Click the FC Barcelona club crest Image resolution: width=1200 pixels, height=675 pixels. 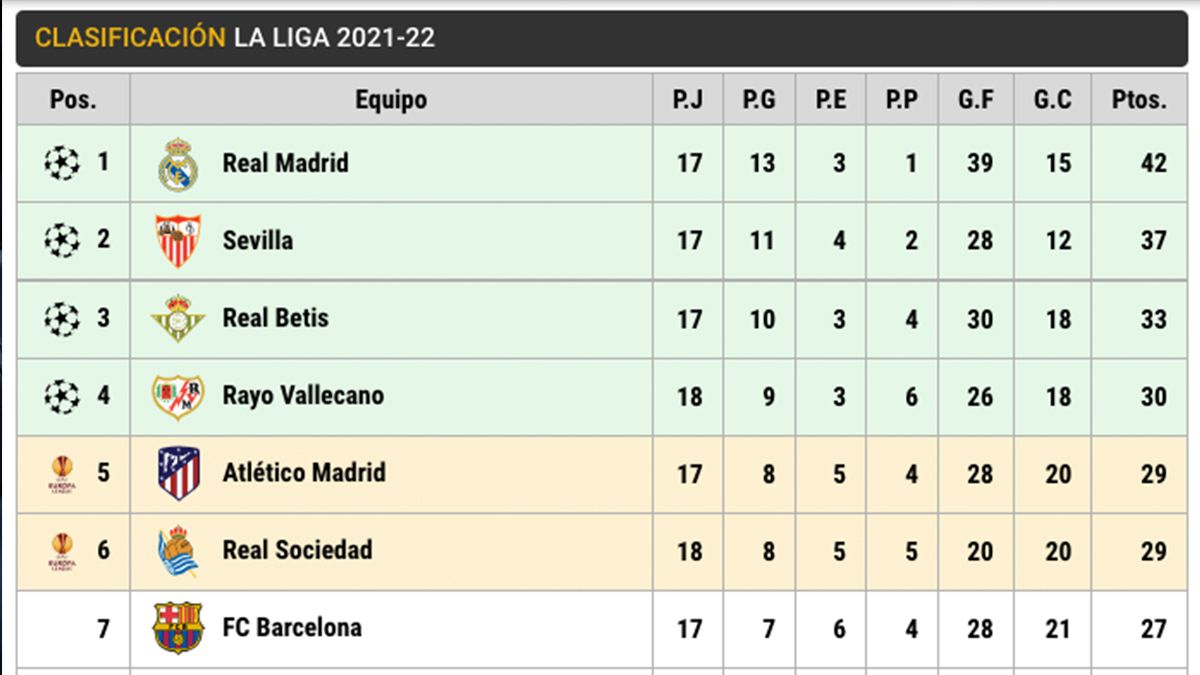[x=178, y=628]
